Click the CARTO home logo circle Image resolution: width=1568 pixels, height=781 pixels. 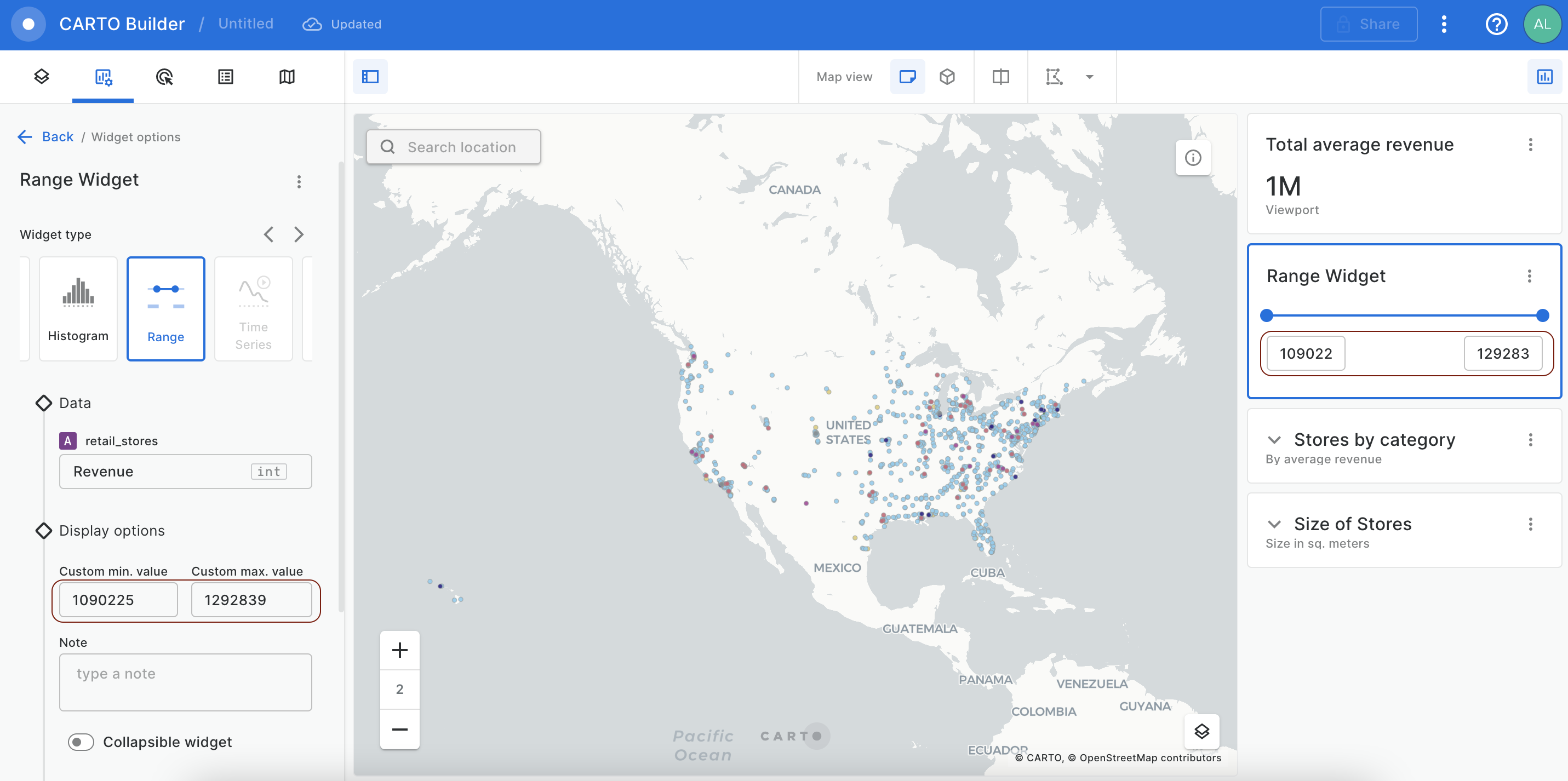pos(28,24)
